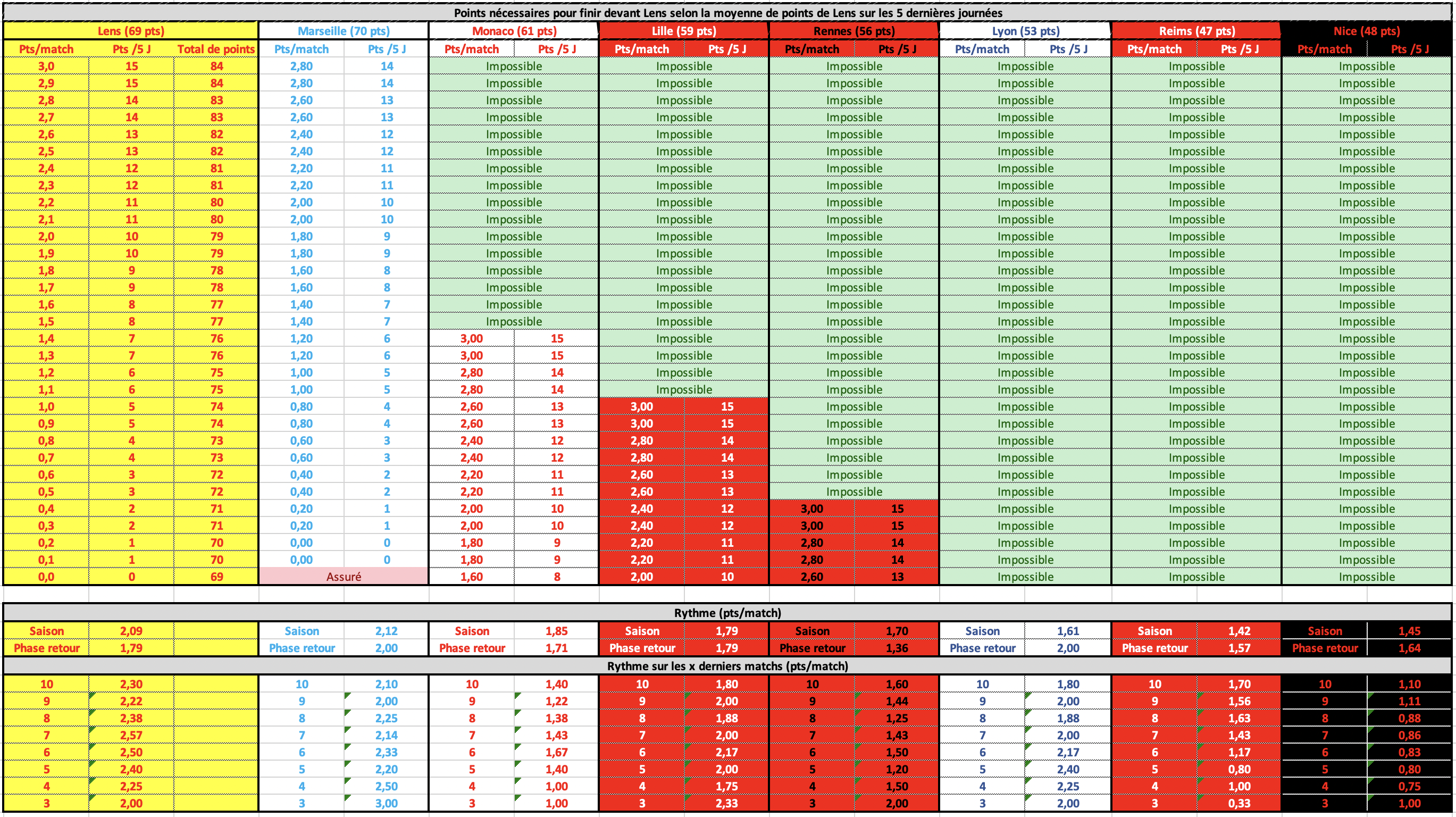Click the Pts /5 J header under Nice
The height and width of the screenshot is (817, 1456).
pyautogui.click(x=1410, y=49)
